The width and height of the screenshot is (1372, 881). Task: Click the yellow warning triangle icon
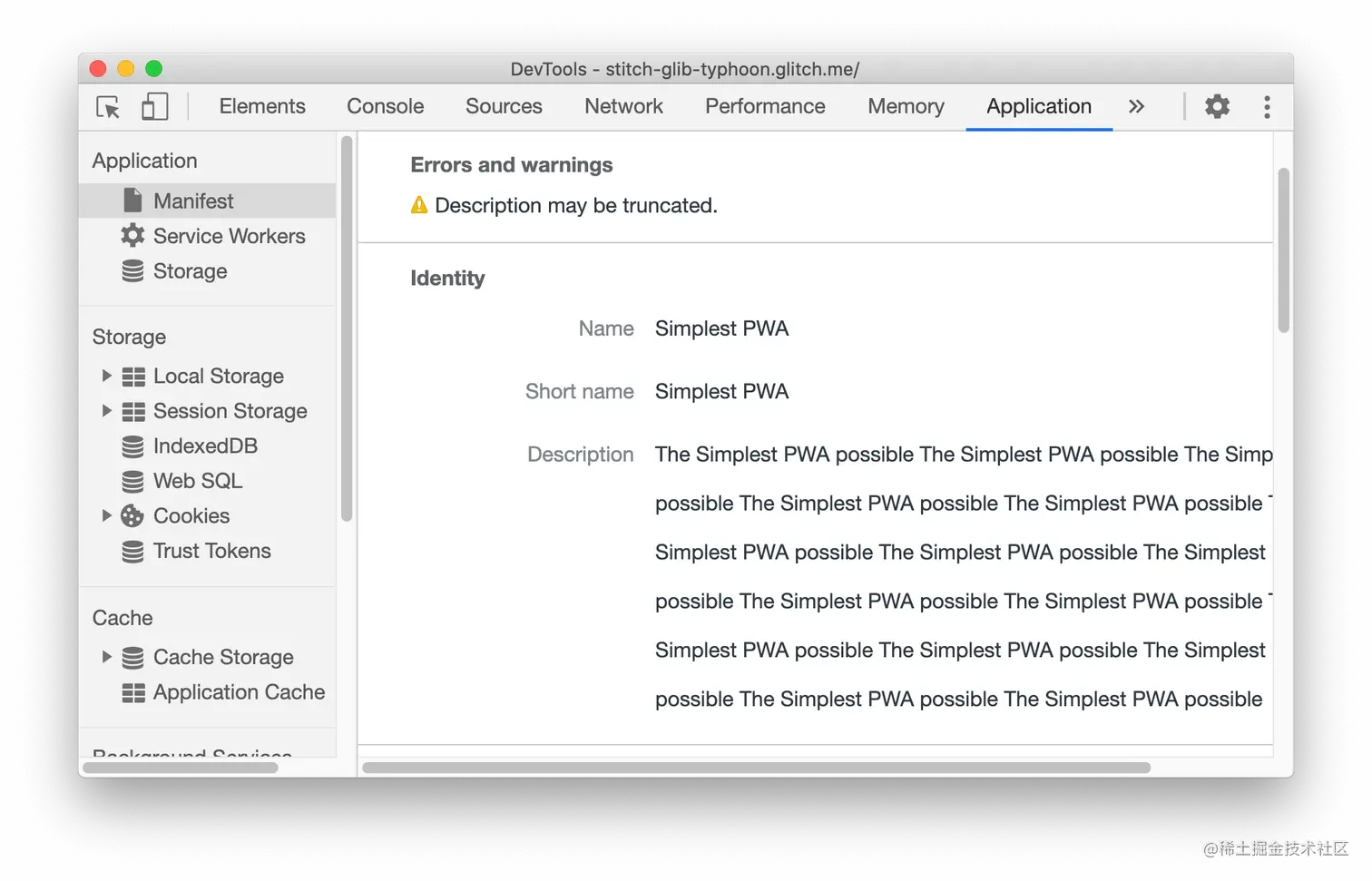point(418,205)
